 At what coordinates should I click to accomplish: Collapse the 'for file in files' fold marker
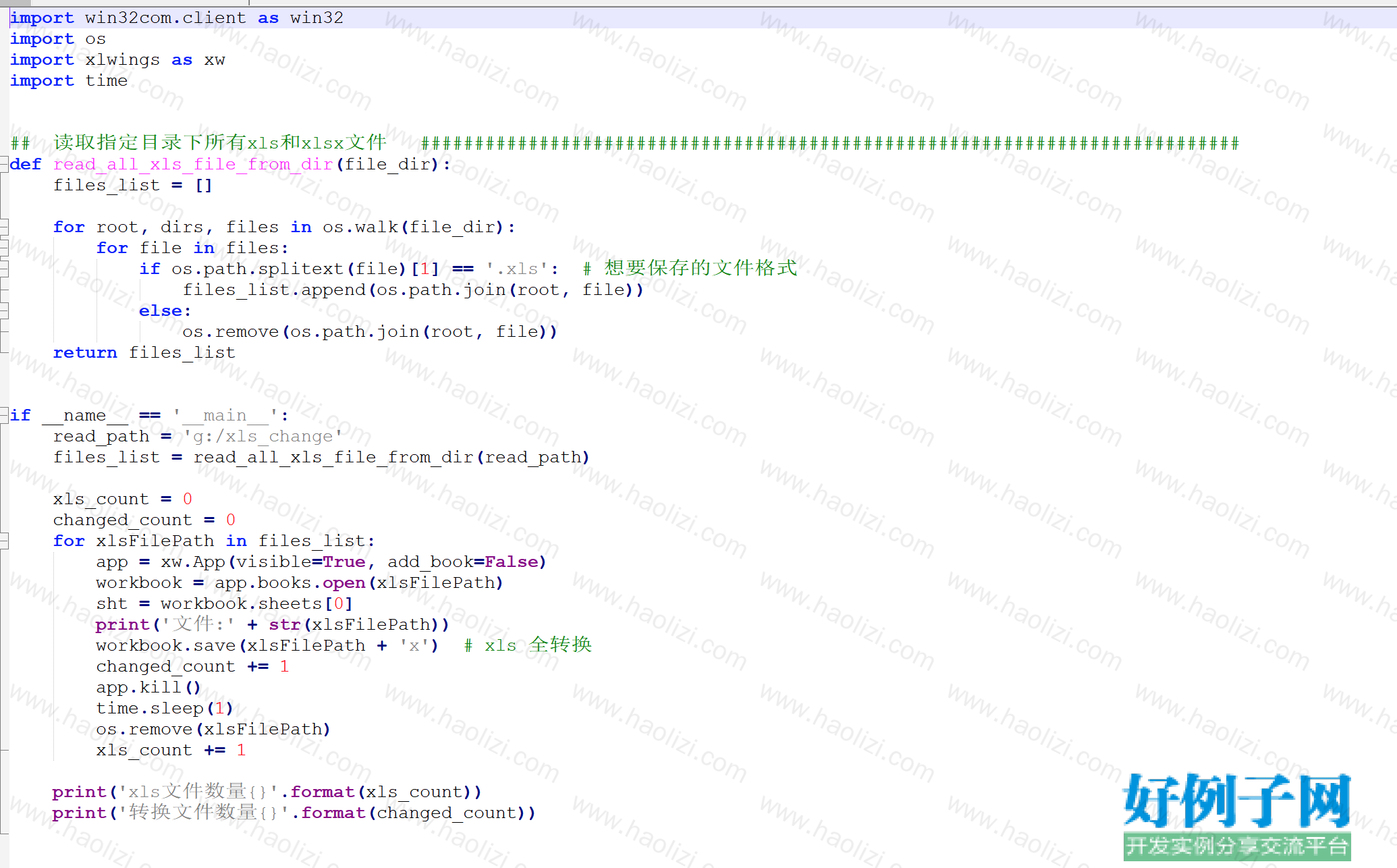[4, 248]
